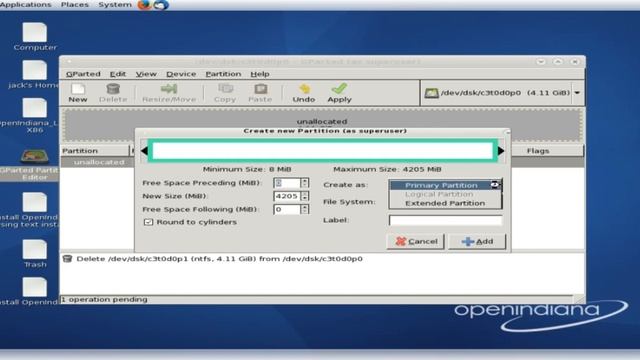The image size is (640, 360).
Task: Click the left arrow of the partition size bar
Action: [x=144, y=151]
